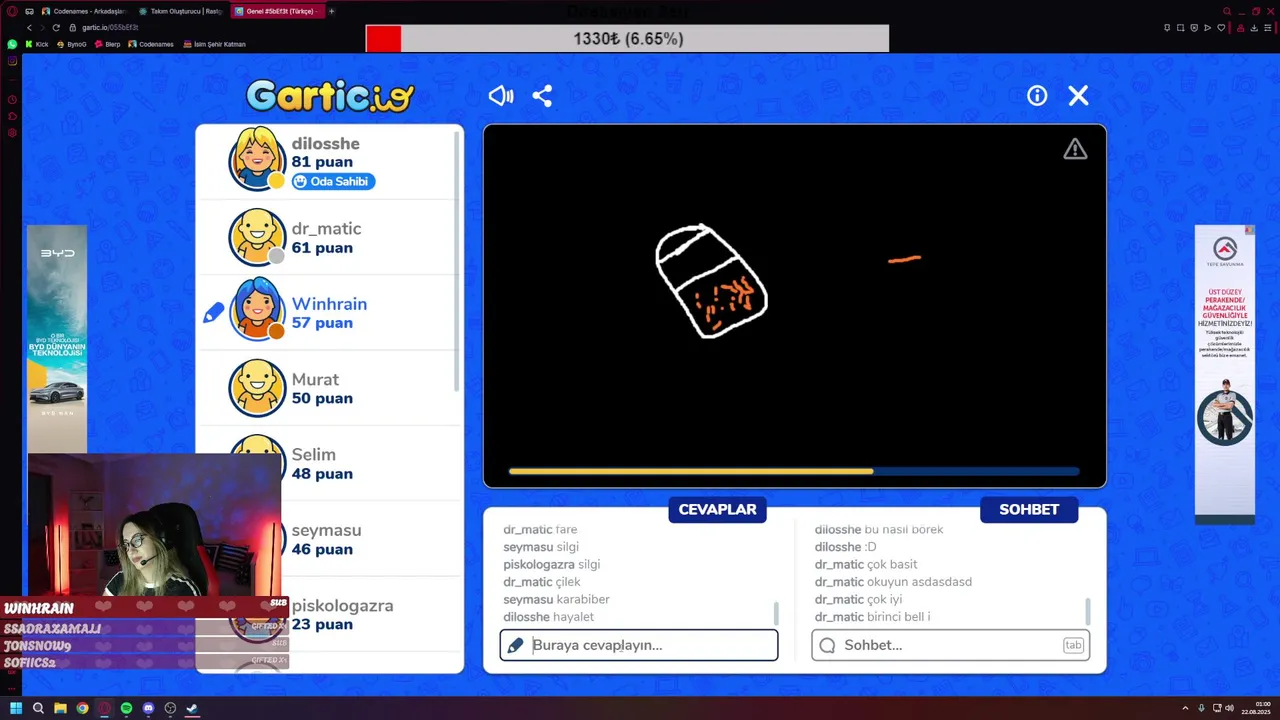Viewport: 1280px width, 720px height.
Task: Open Opera easy setup sliders icon
Action: pos(1268,28)
